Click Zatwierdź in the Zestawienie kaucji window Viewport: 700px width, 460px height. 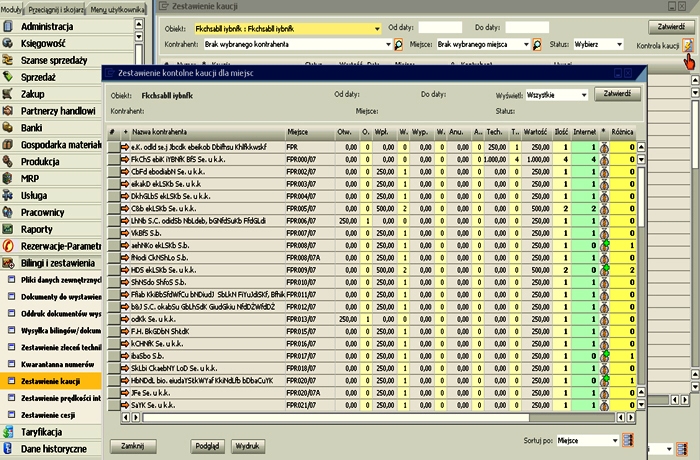tap(671, 27)
